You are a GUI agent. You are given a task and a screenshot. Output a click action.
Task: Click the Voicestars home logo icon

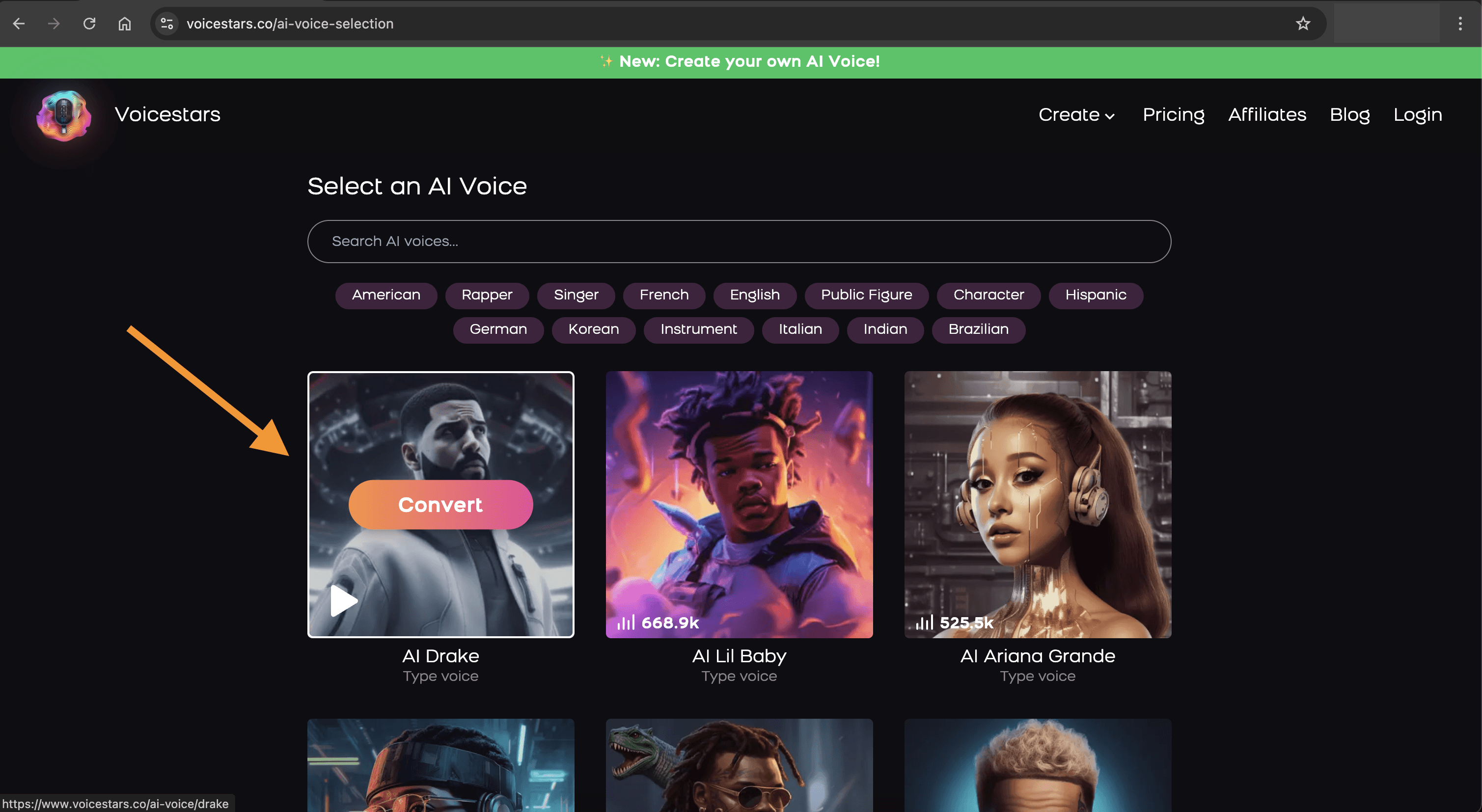pyautogui.click(x=63, y=114)
